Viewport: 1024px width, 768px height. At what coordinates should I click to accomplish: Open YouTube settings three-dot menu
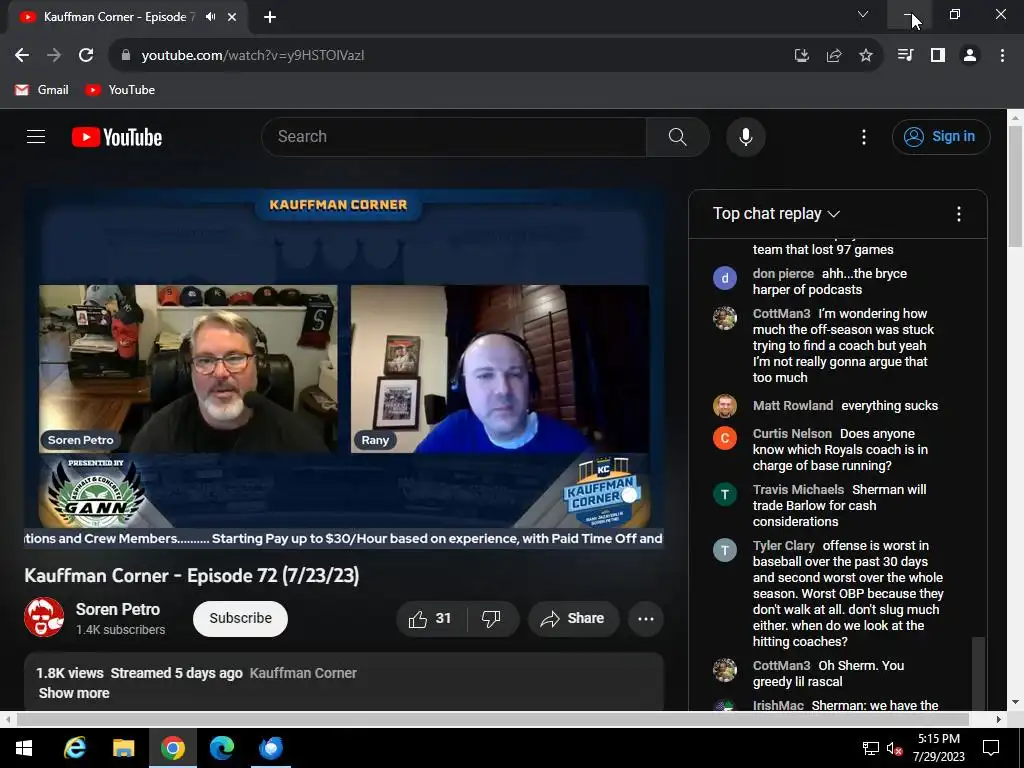[864, 136]
